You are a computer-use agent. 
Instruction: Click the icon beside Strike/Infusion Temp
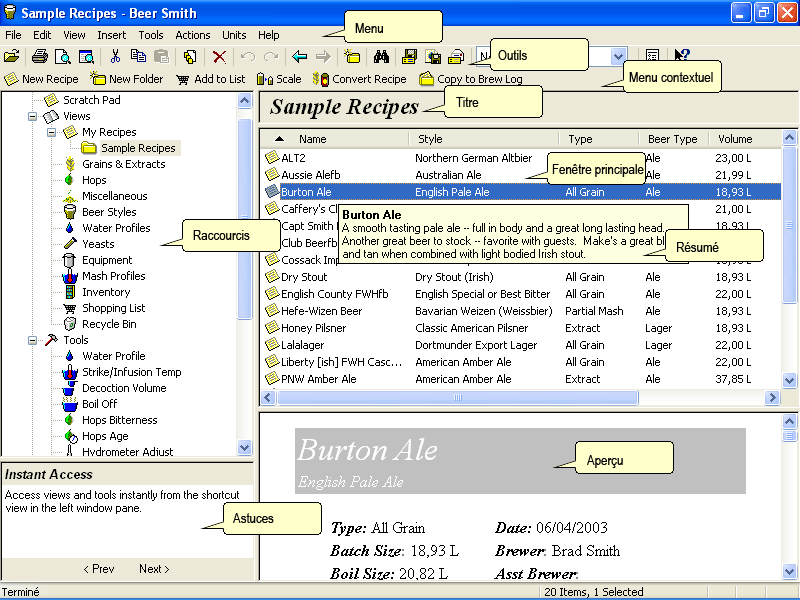point(69,372)
